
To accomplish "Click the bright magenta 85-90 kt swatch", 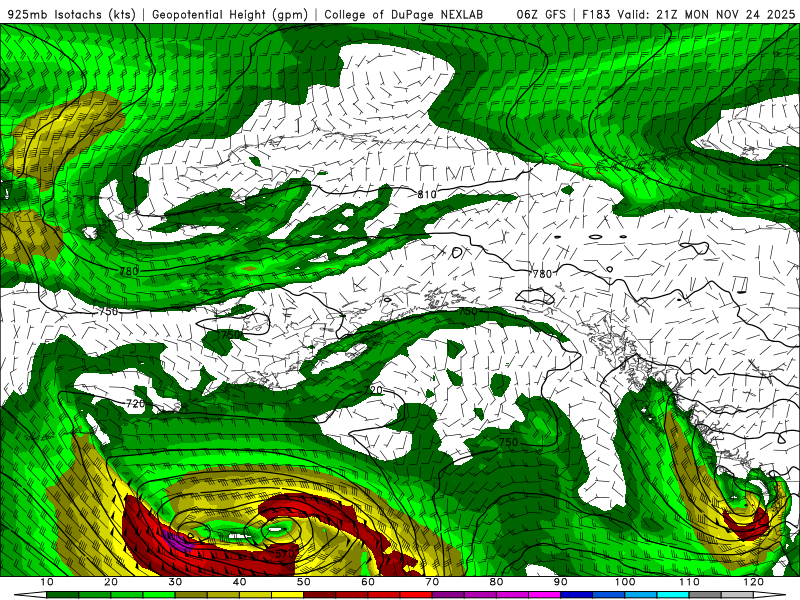I will click(x=544, y=595).
